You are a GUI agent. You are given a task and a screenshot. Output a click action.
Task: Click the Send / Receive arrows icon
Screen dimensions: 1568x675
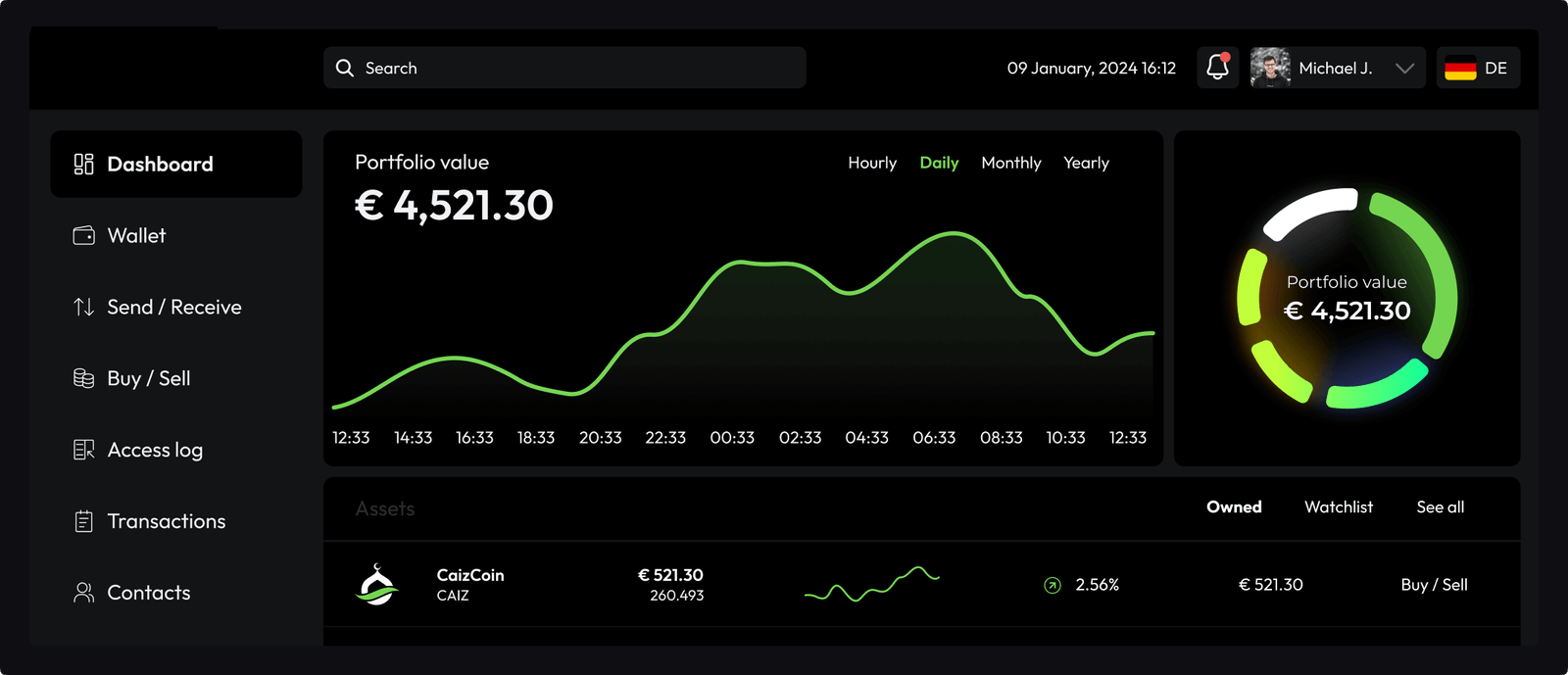coord(84,307)
